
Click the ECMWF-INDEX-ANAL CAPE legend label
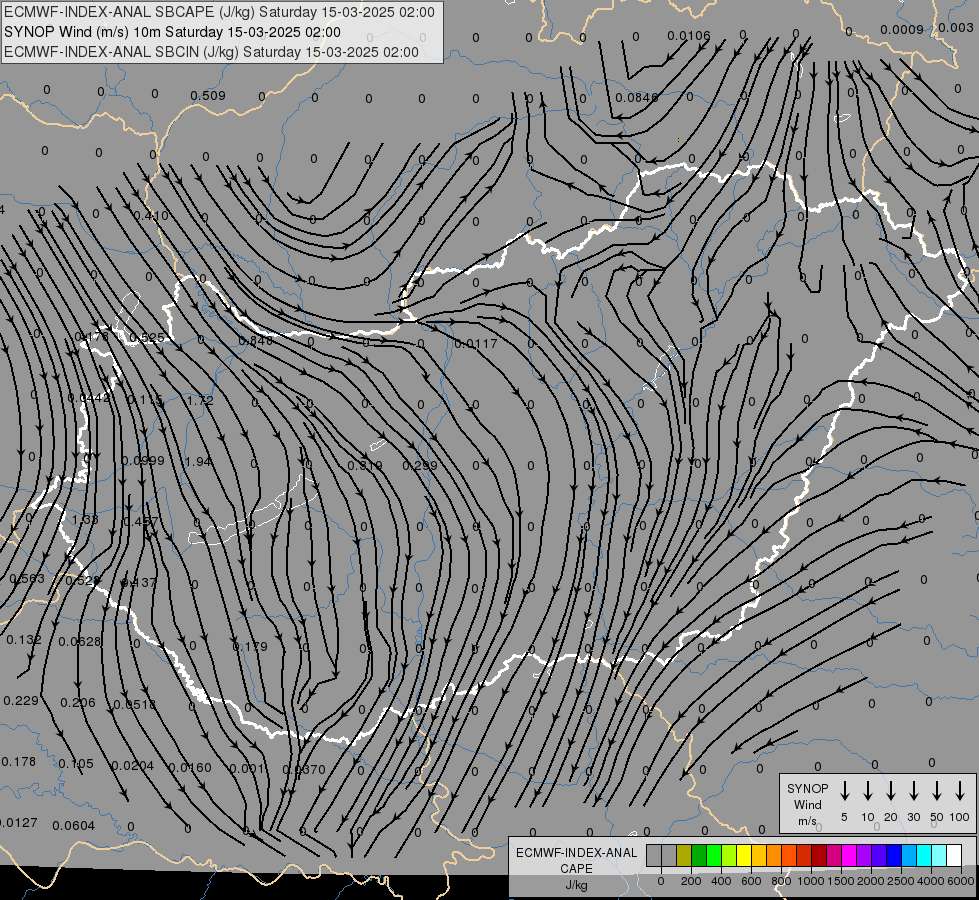576,860
